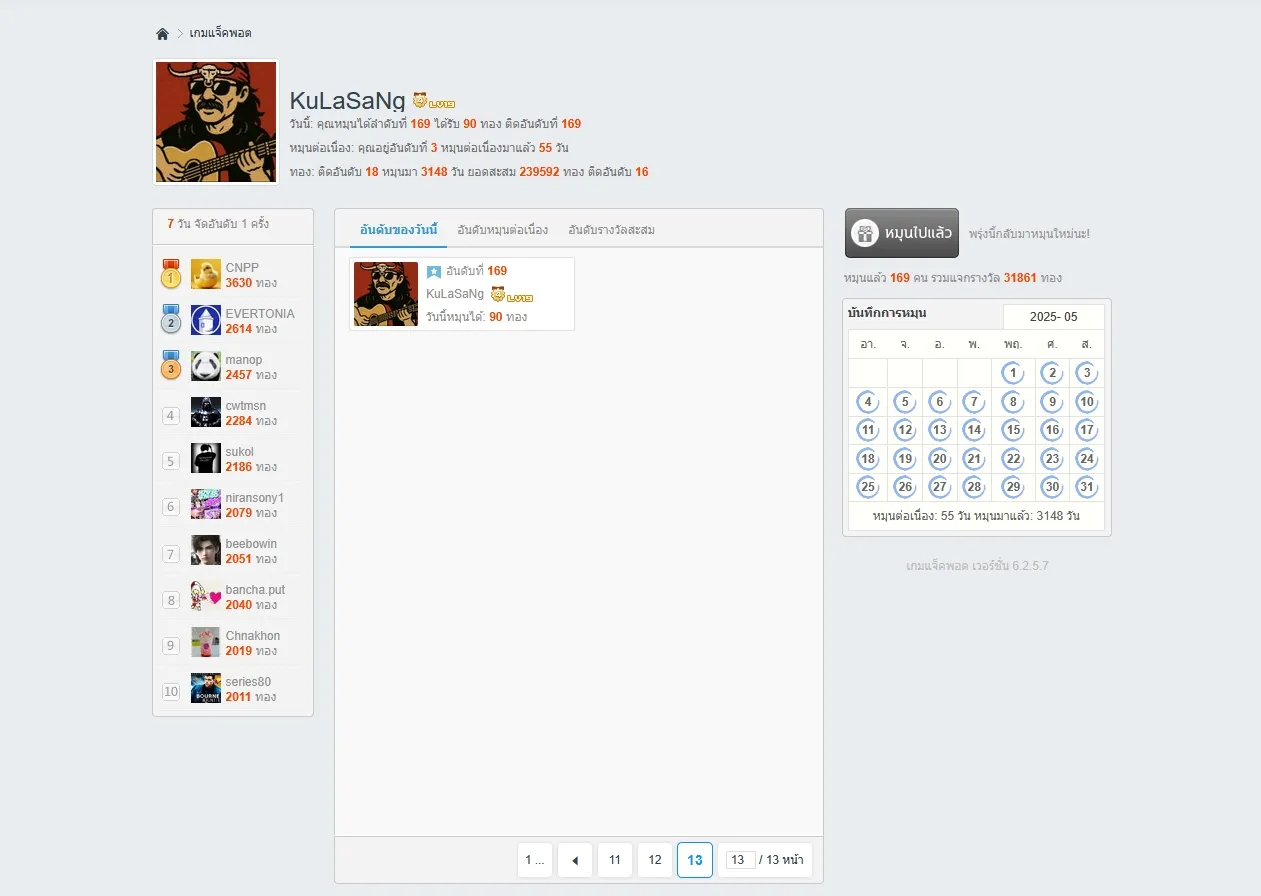
Task: Open niransony1 username link
Action: point(255,498)
